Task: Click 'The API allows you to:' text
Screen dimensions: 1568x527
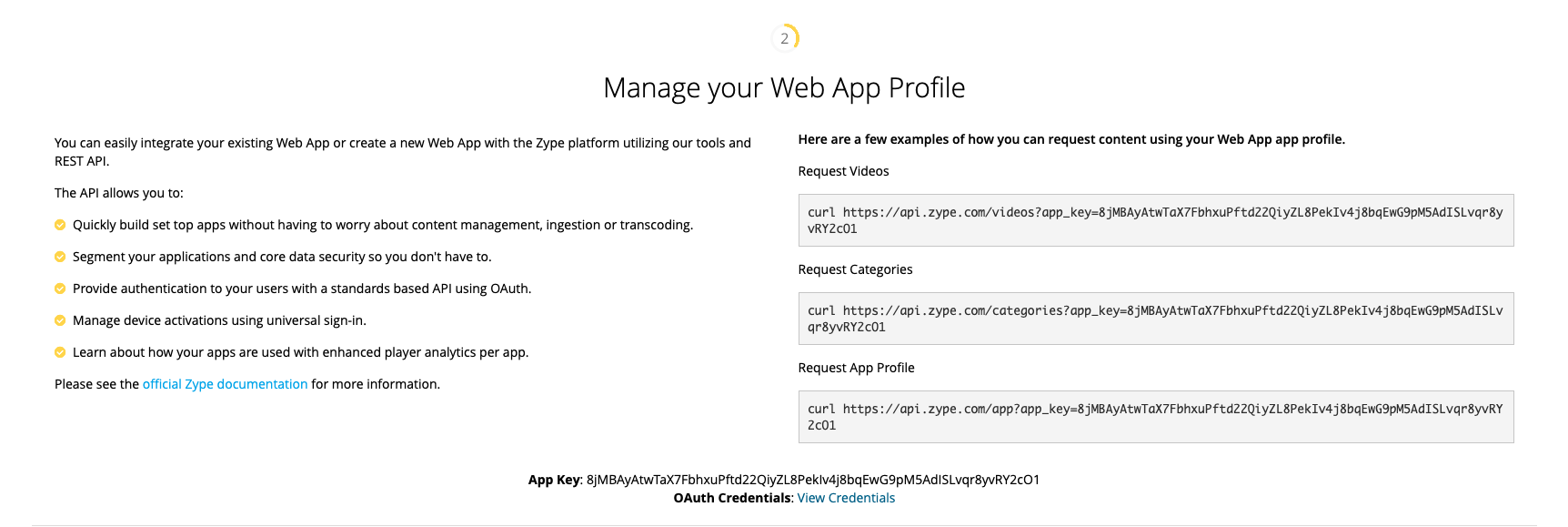Action: [119, 193]
